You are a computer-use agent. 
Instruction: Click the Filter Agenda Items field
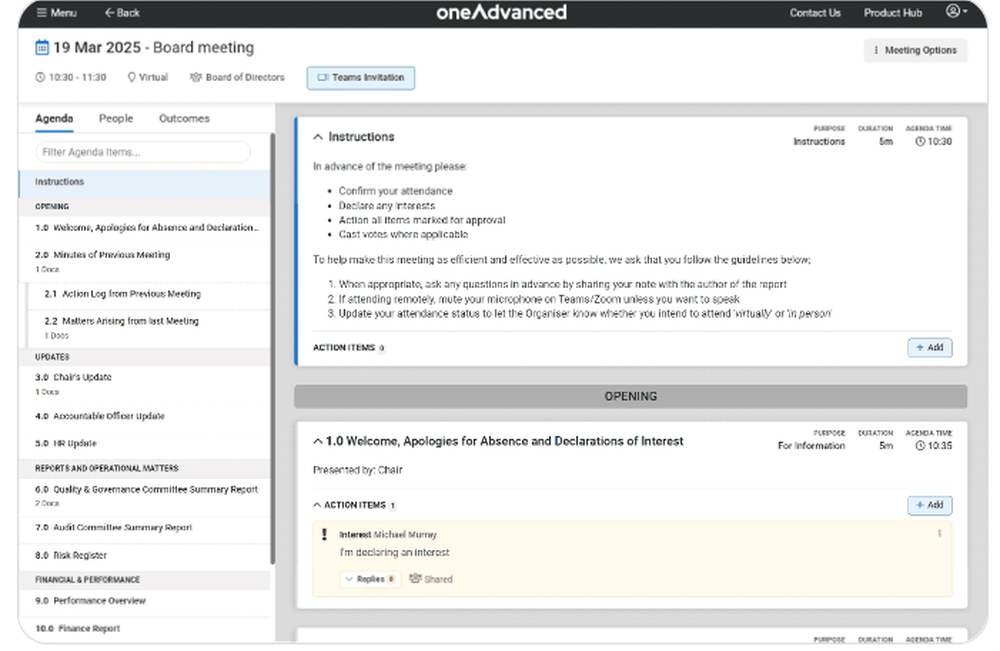(x=147, y=151)
